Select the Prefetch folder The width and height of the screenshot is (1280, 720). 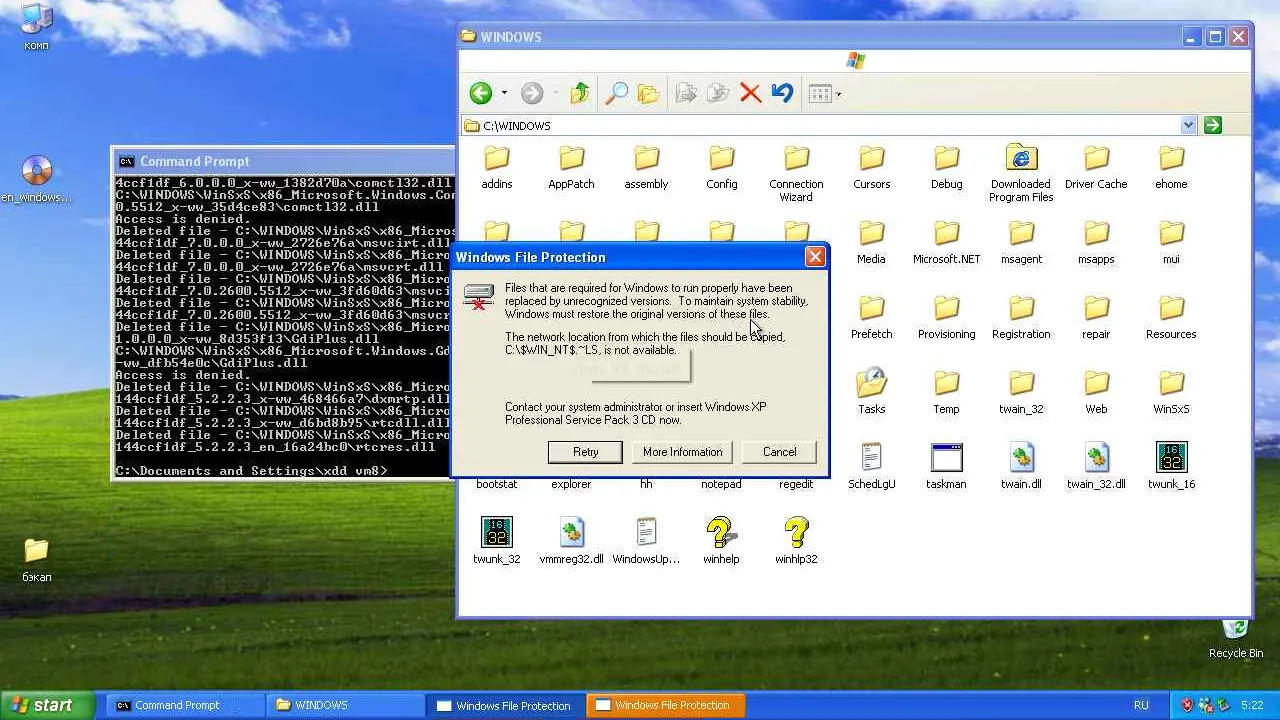pos(871,317)
